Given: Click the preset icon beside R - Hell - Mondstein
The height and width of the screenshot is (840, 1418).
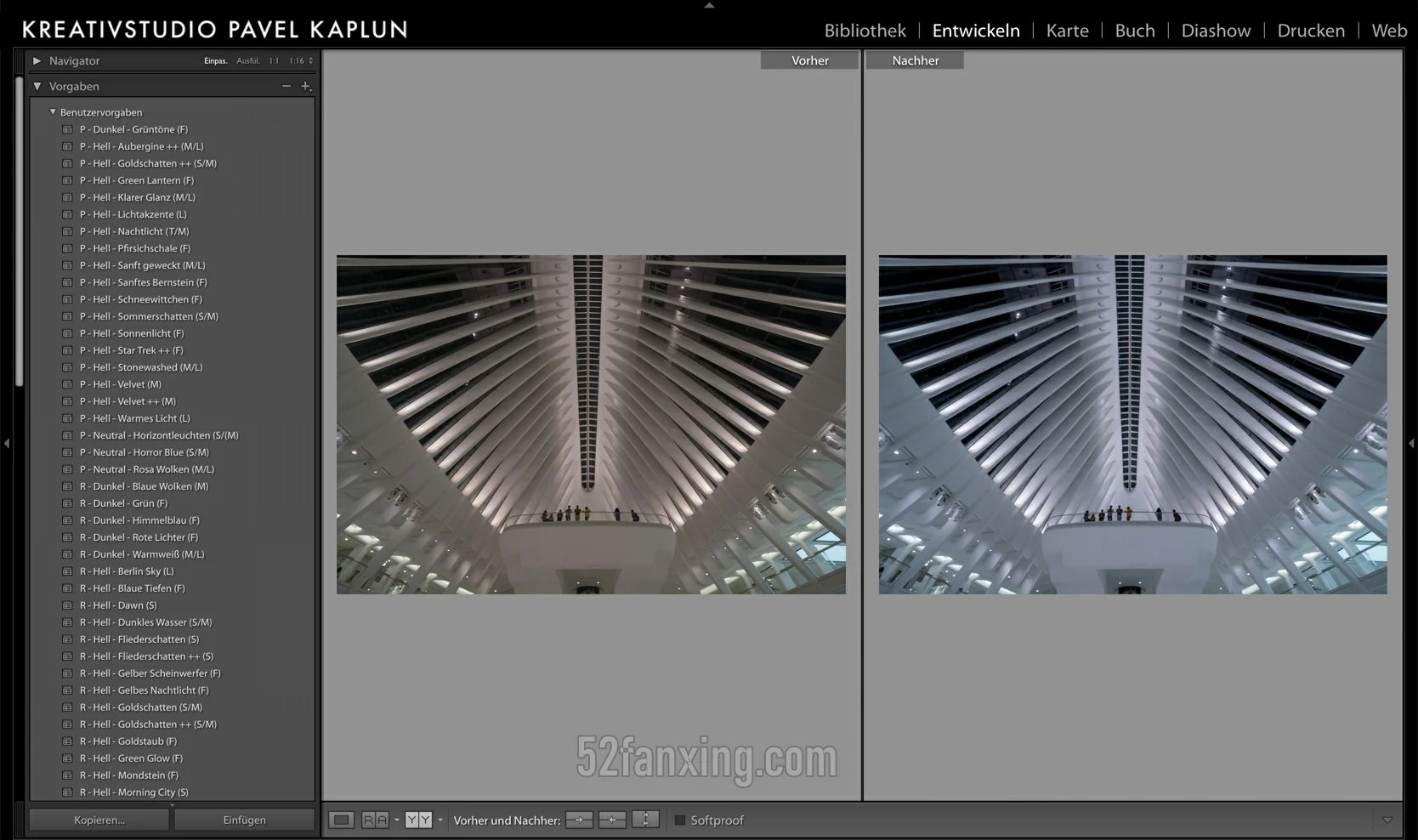Looking at the screenshot, I should coord(67,775).
